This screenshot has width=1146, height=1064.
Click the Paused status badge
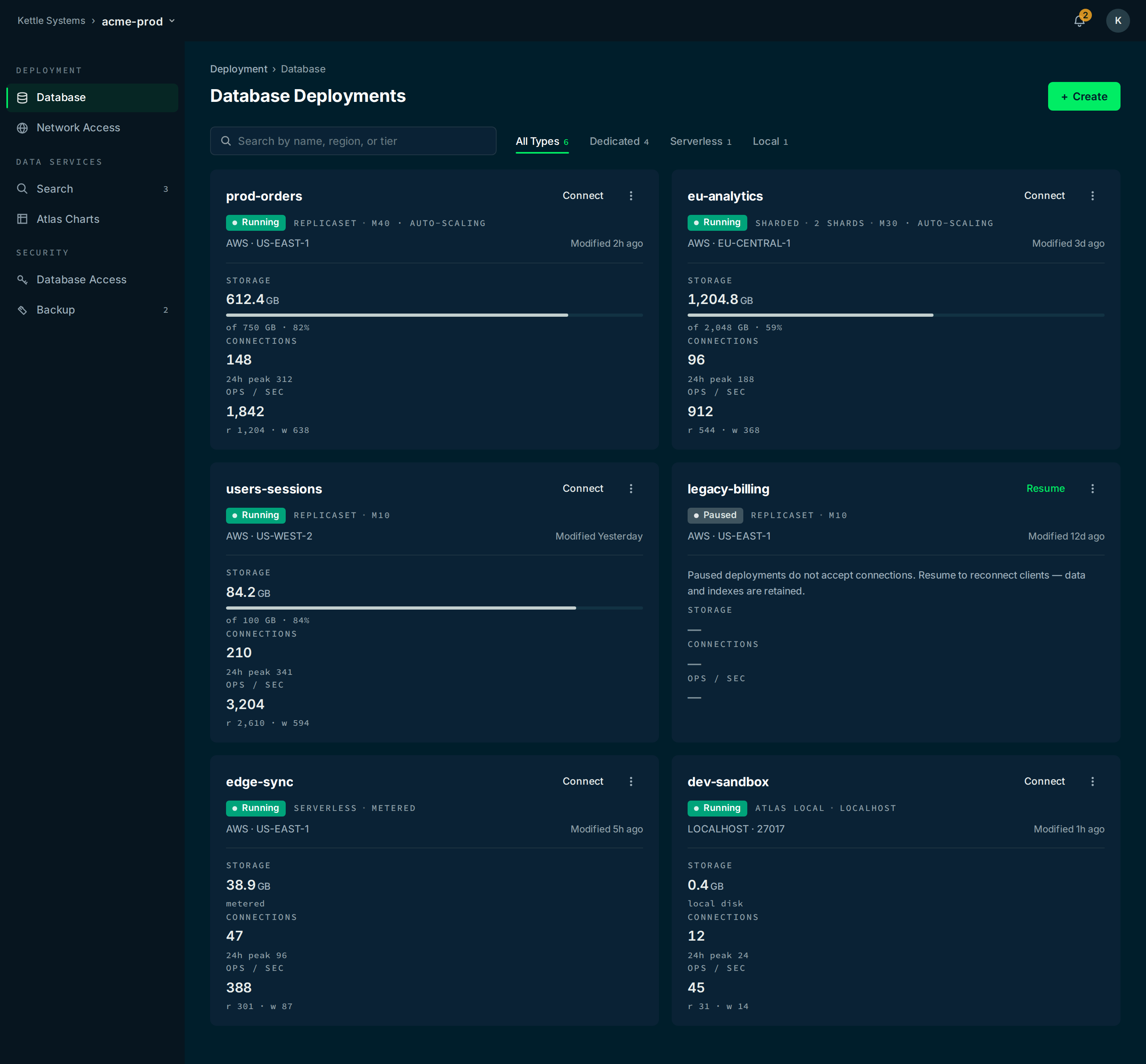(715, 515)
